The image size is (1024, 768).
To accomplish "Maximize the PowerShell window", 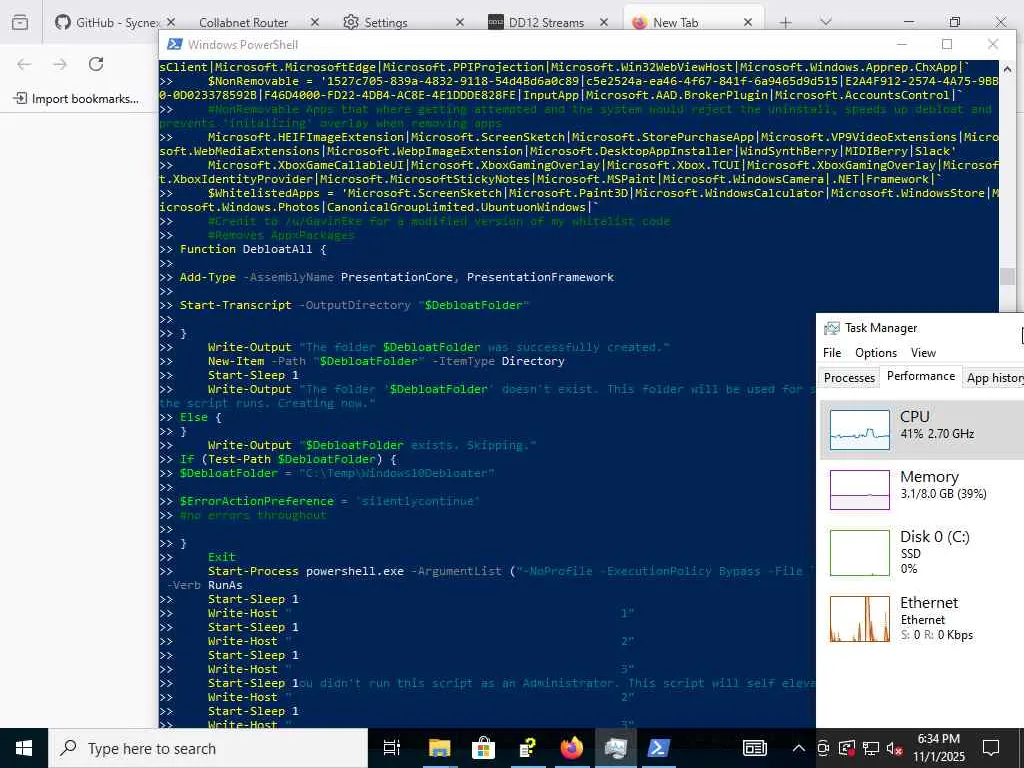I will tap(947, 44).
